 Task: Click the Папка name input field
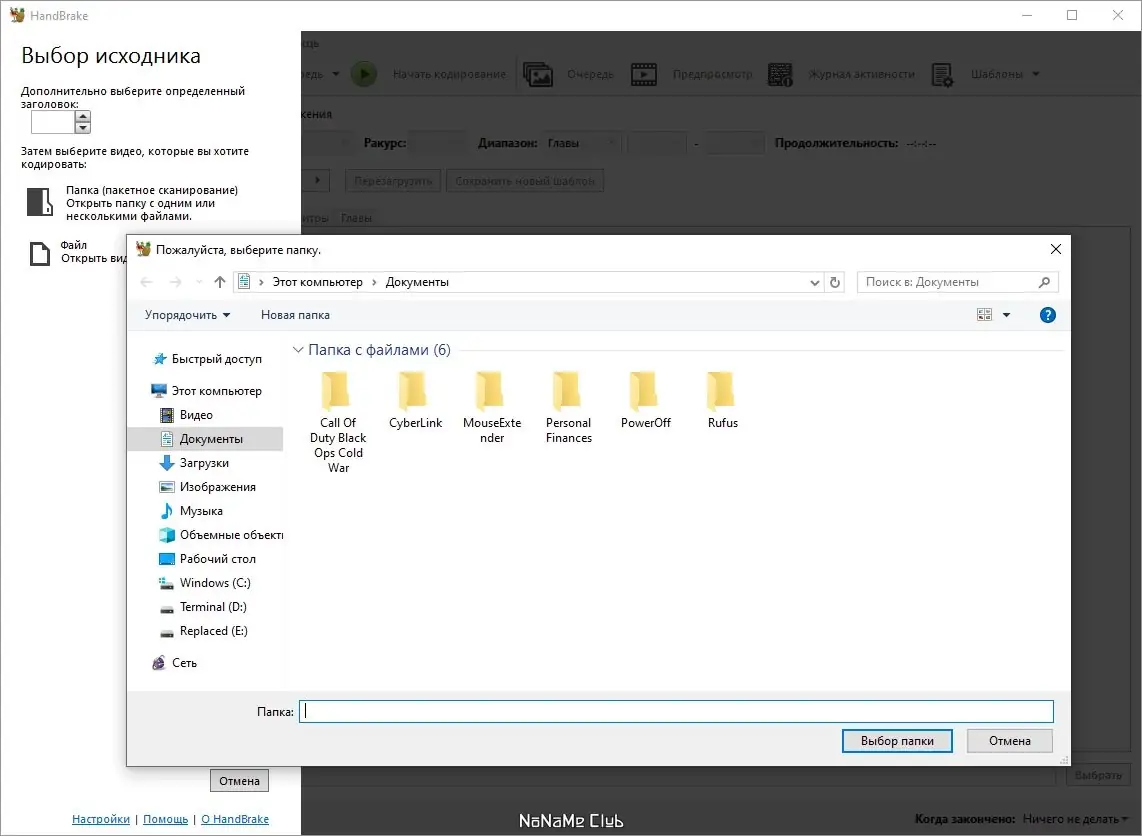pos(676,711)
